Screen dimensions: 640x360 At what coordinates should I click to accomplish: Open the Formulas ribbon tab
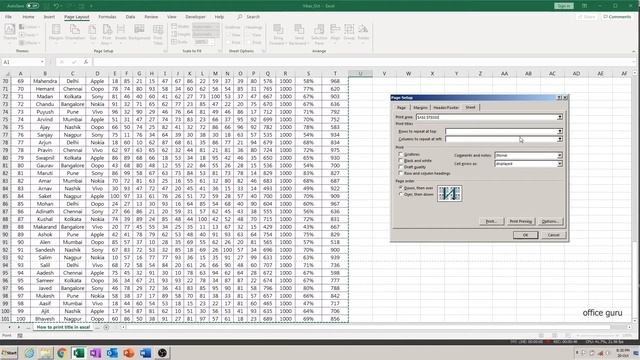pyautogui.click(x=107, y=17)
